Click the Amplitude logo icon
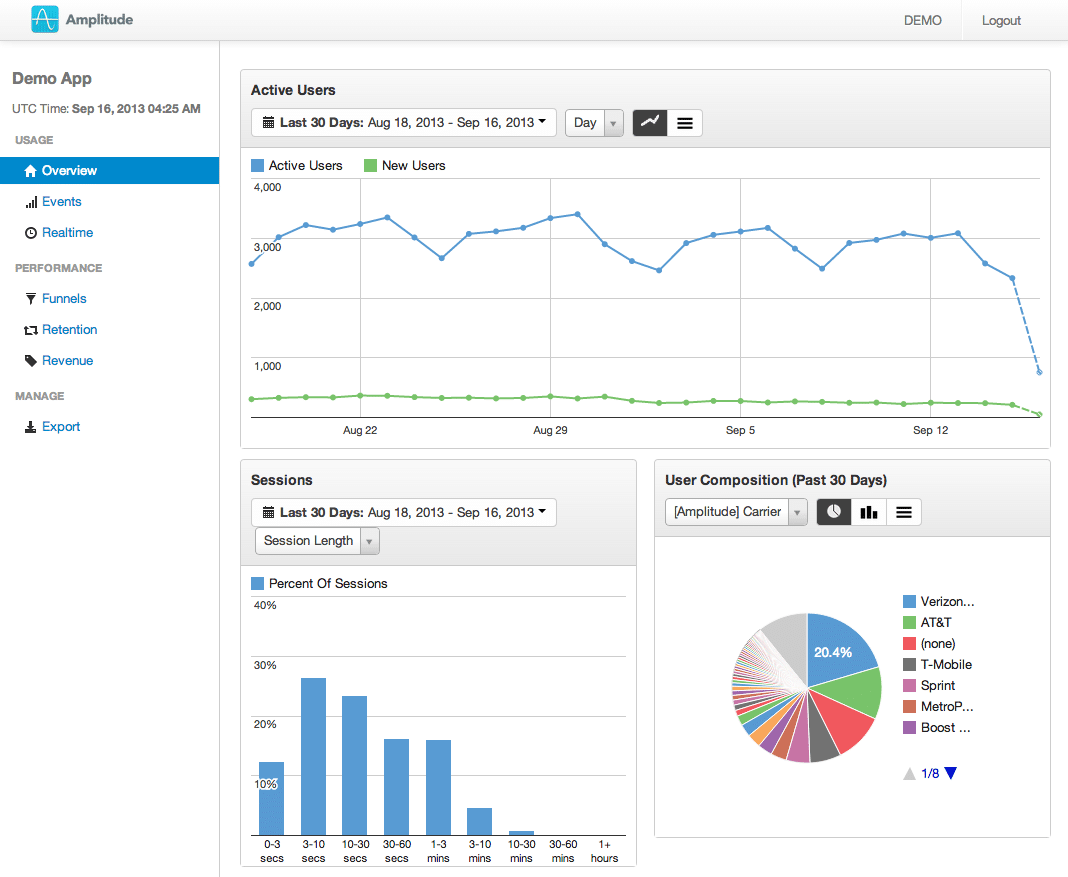Viewport: 1068px width, 877px height. [45, 19]
